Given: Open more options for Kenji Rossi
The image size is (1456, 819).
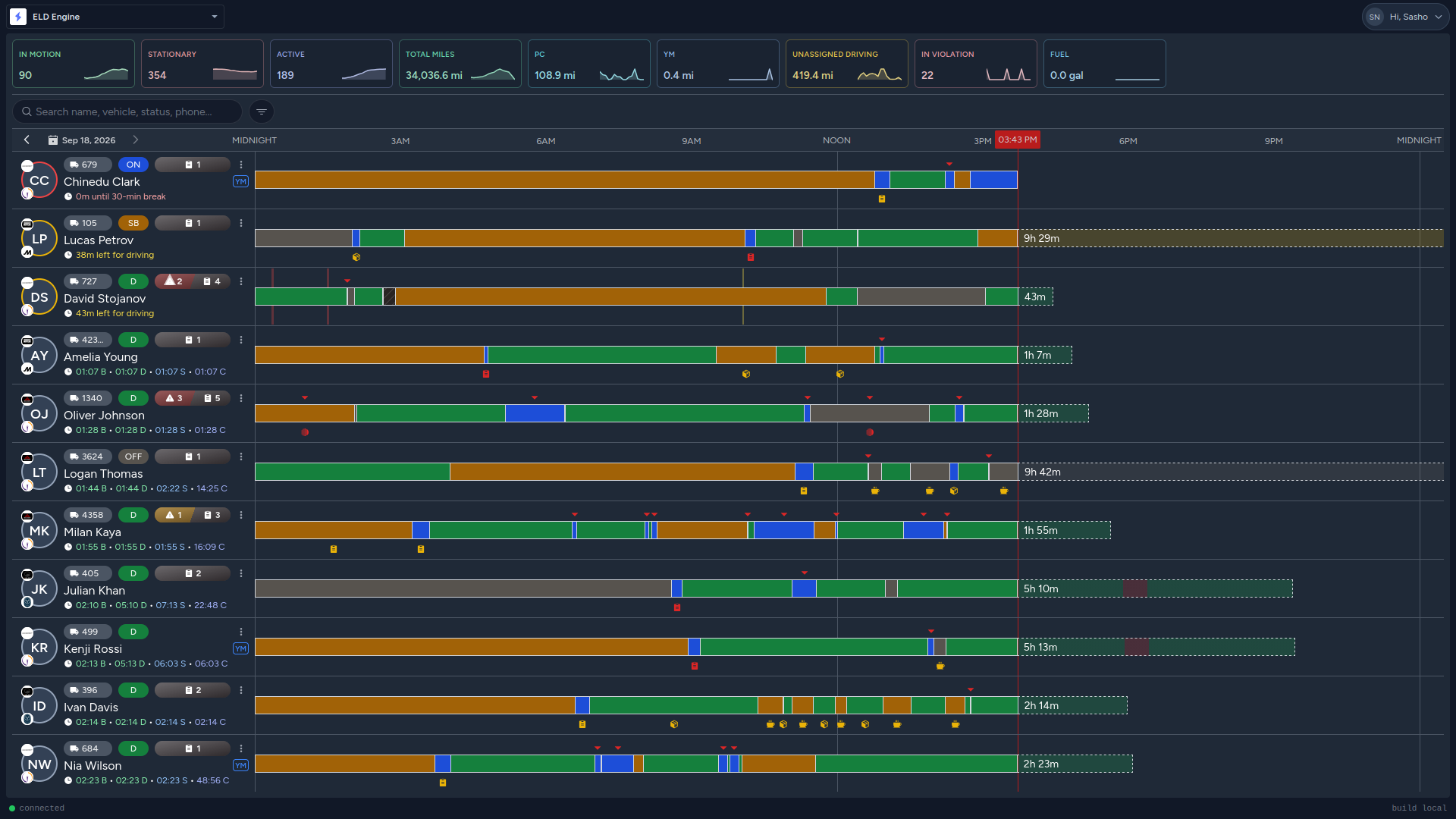Looking at the screenshot, I should pos(241,632).
